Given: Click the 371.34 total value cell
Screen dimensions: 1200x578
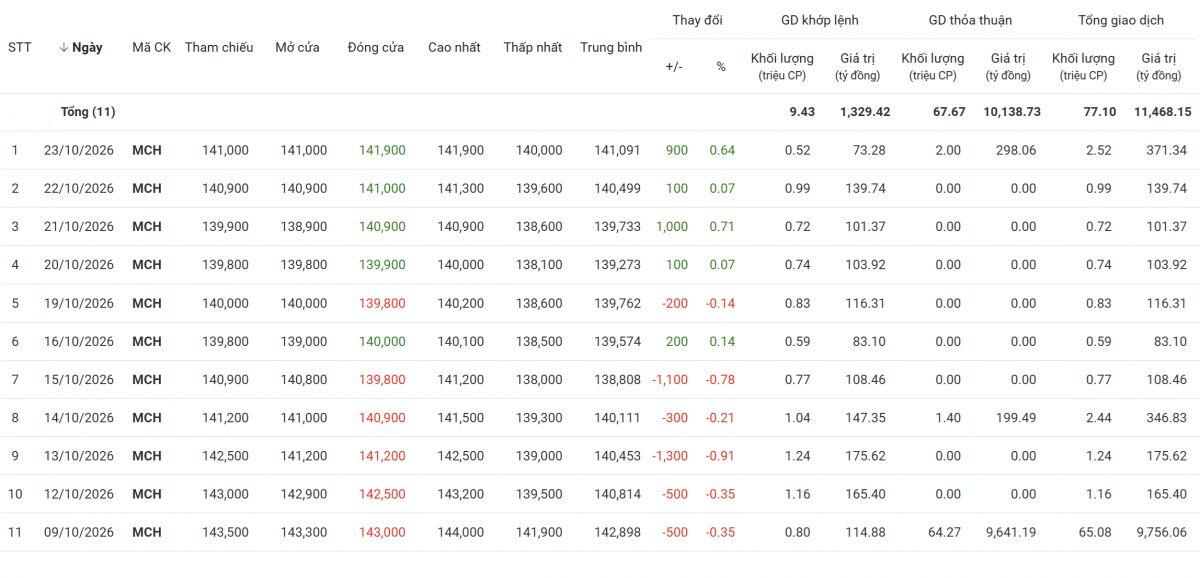Looking at the screenshot, I should (x=1166, y=150).
